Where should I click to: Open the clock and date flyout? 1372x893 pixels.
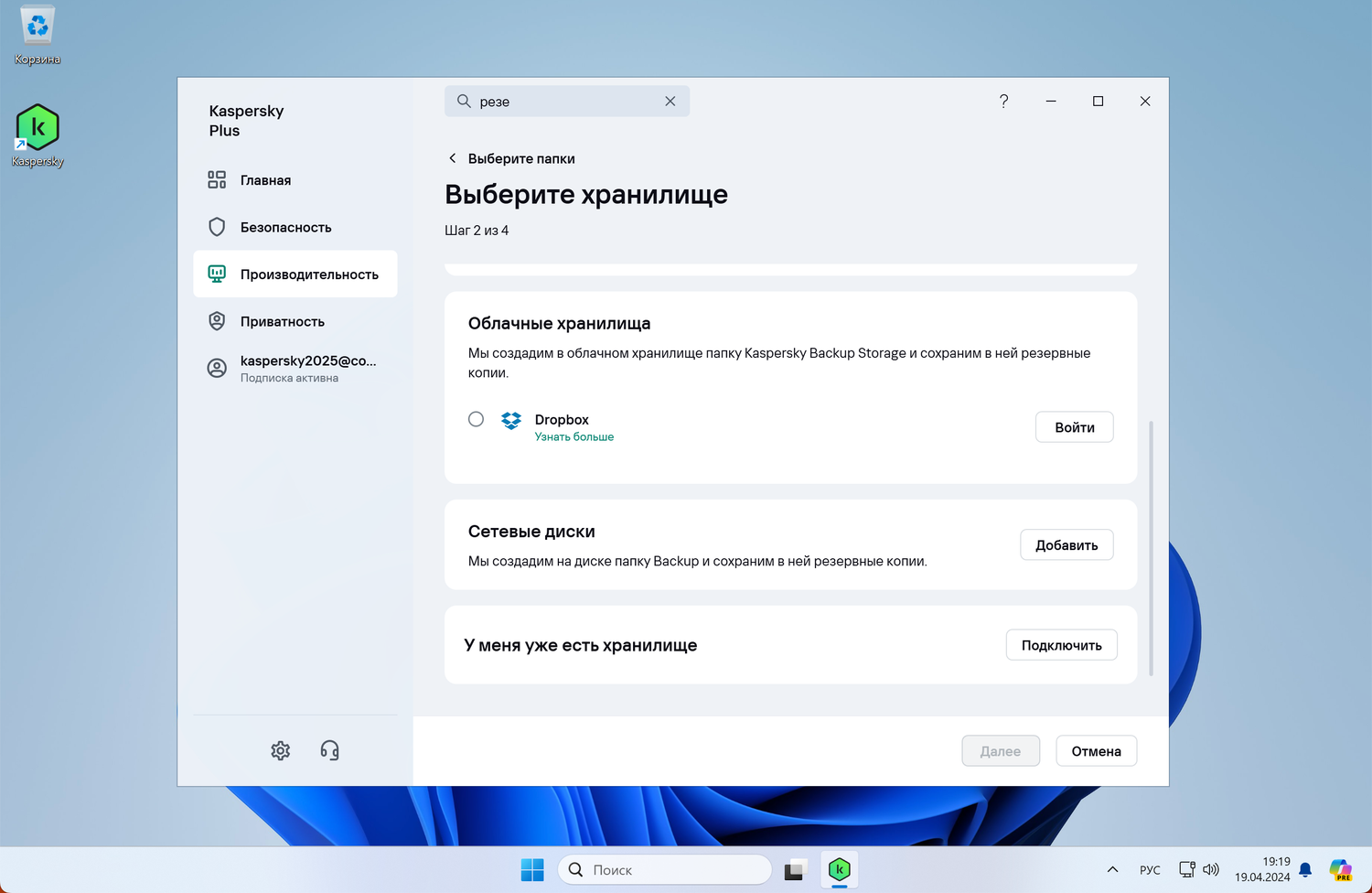pos(1262,869)
